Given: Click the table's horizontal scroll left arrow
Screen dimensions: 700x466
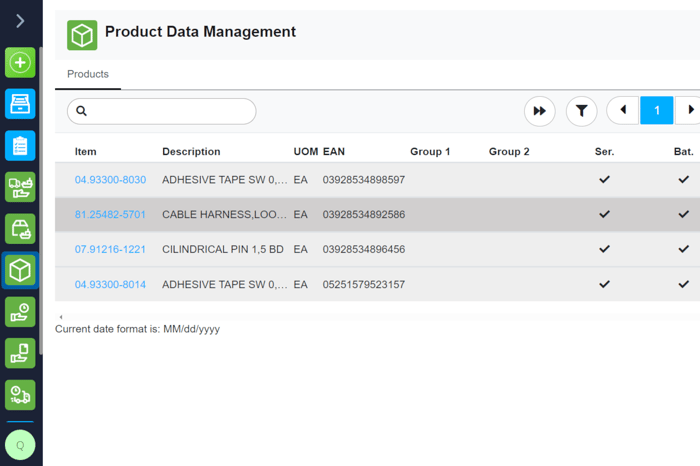Looking at the screenshot, I should (x=61, y=317).
